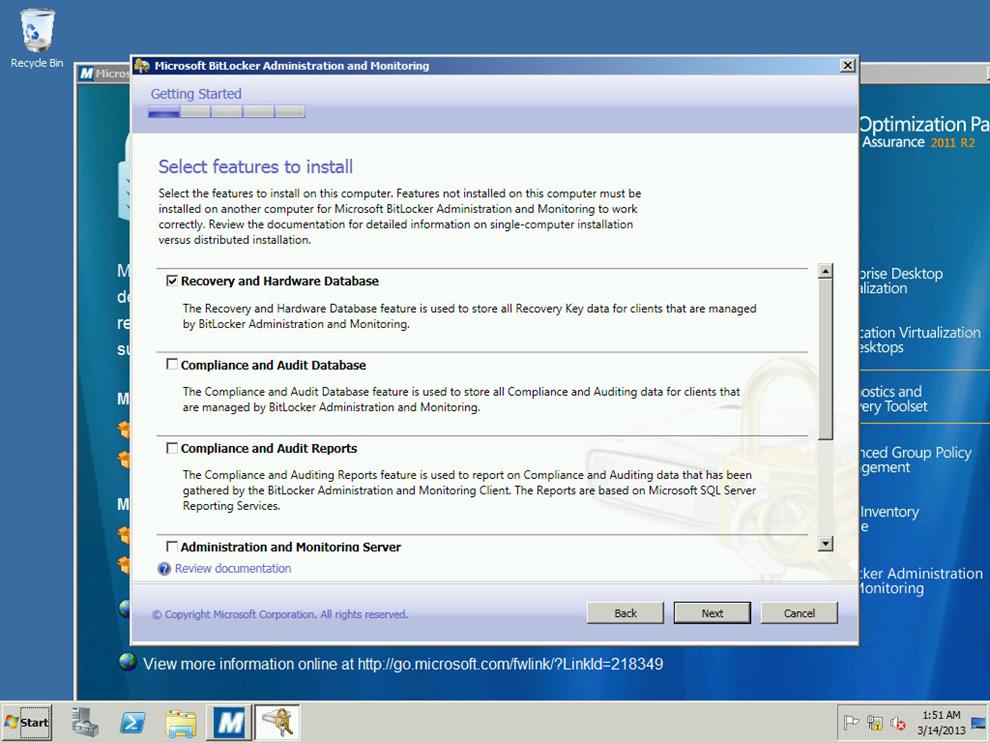This screenshot has width=990, height=743.
Task: Close the BitLocker Administration and Monitoring dialog
Action: coord(847,65)
